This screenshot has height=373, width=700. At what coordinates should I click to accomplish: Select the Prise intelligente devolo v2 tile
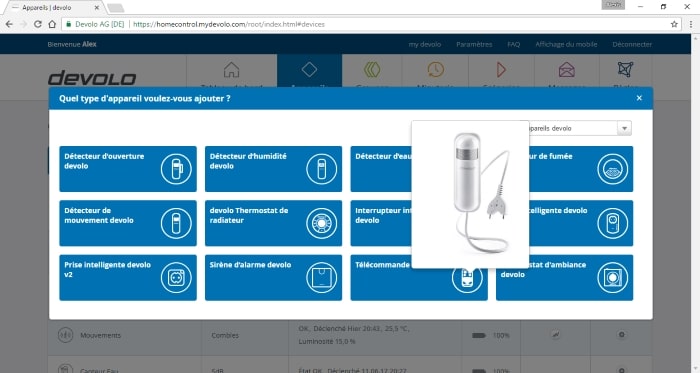(128, 278)
